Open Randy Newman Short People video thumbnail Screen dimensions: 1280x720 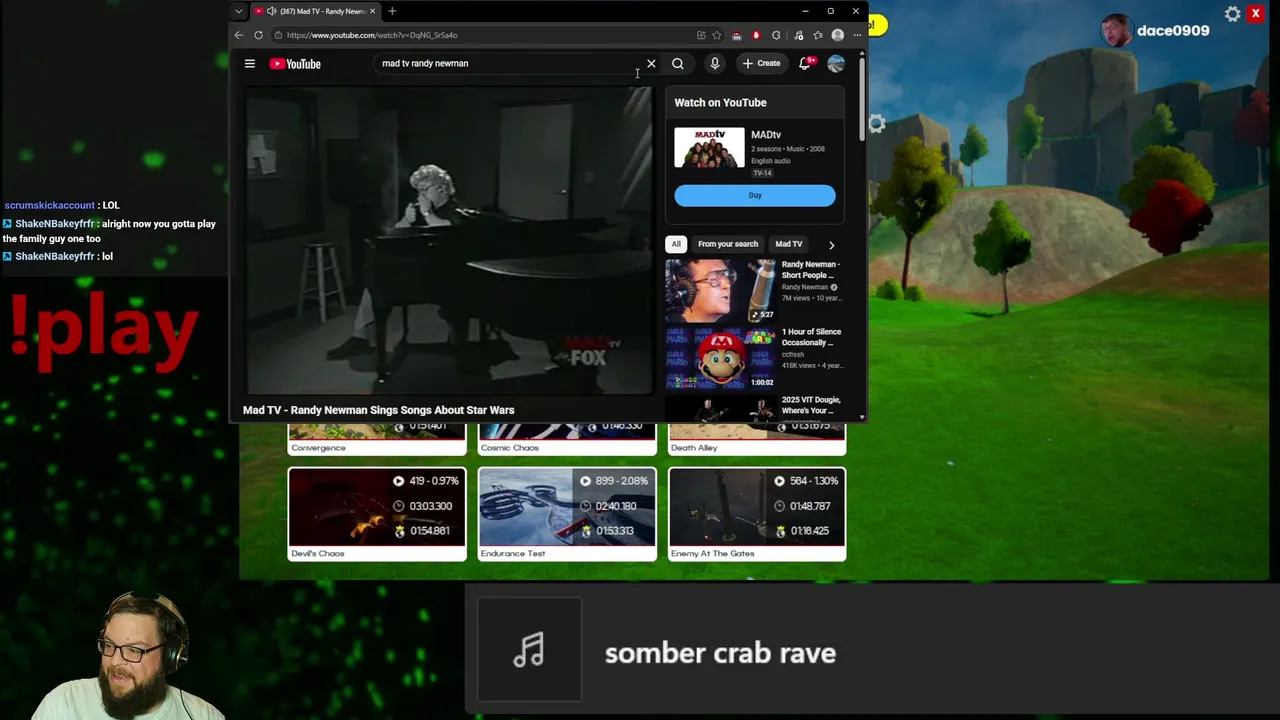pos(720,291)
